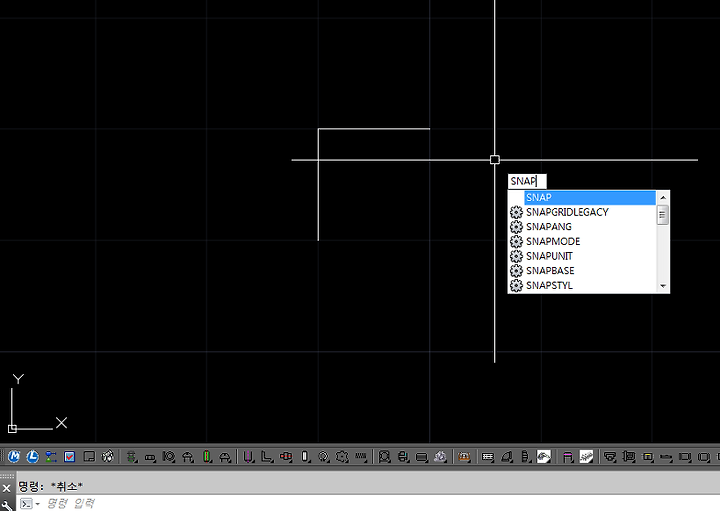Click the white-background sketch drawing icon
720x511 pixels.
[586, 456]
